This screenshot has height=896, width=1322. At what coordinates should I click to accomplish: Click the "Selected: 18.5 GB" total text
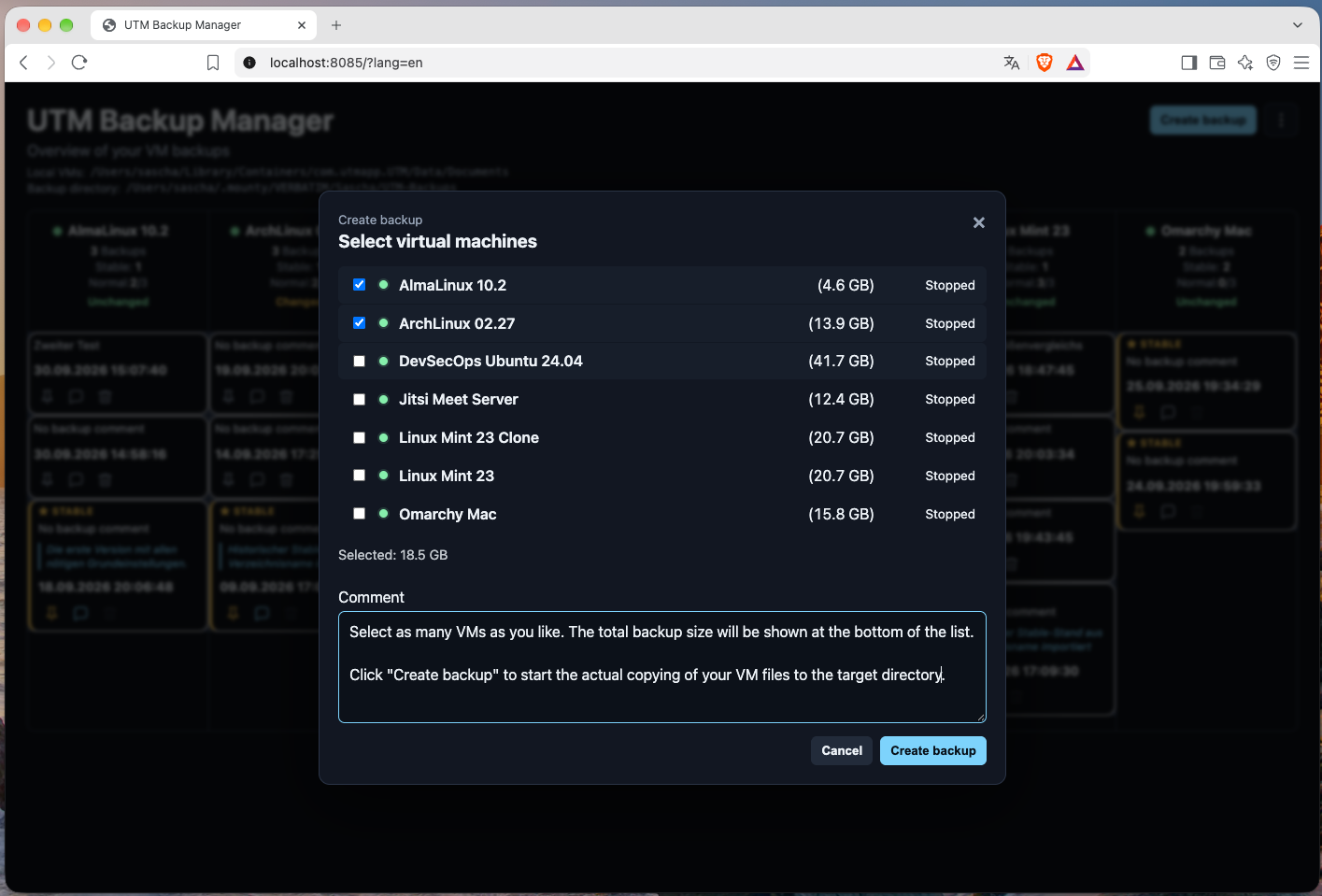[393, 555]
